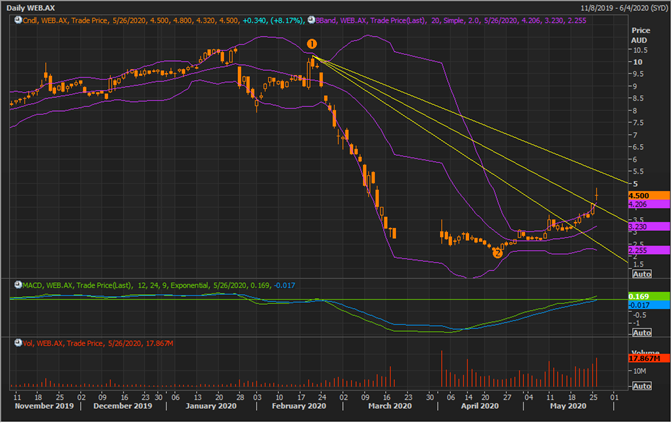The width and height of the screenshot is (672, 423).
Task: Click the icon beside the MACD legend
Action: coord(18,285)
